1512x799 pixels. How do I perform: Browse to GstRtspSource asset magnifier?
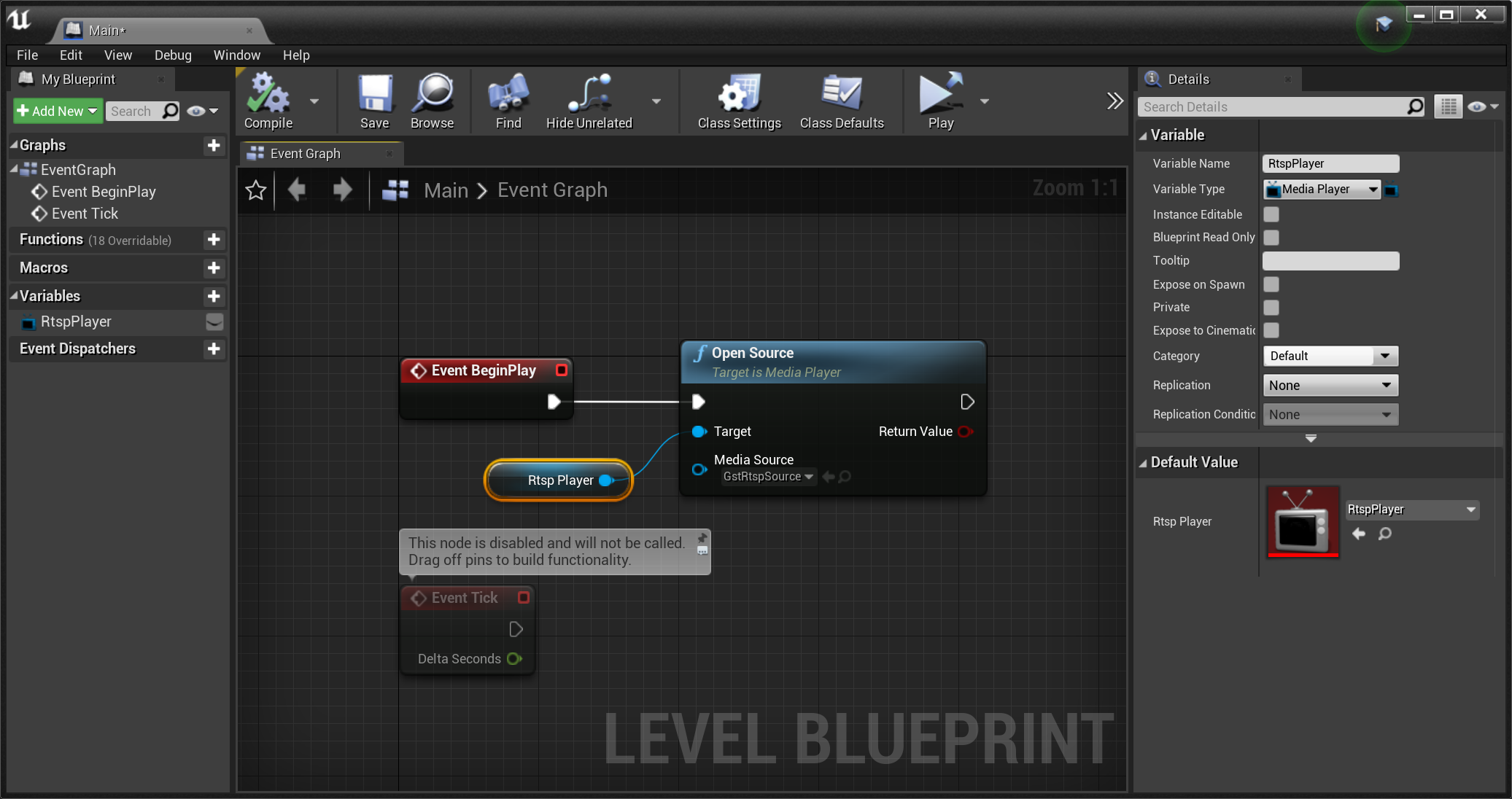845,477
